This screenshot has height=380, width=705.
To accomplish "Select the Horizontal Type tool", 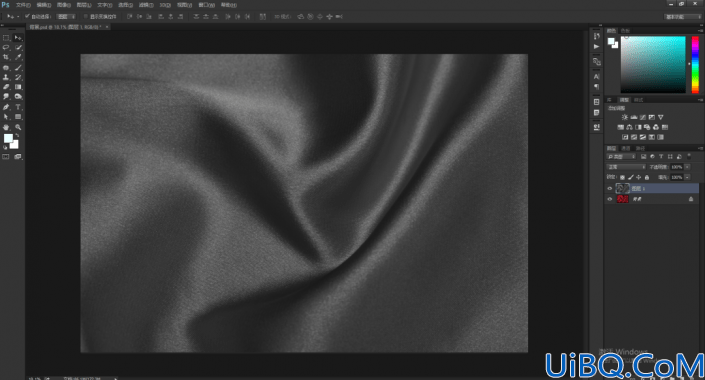I will [x=18, y=107].
